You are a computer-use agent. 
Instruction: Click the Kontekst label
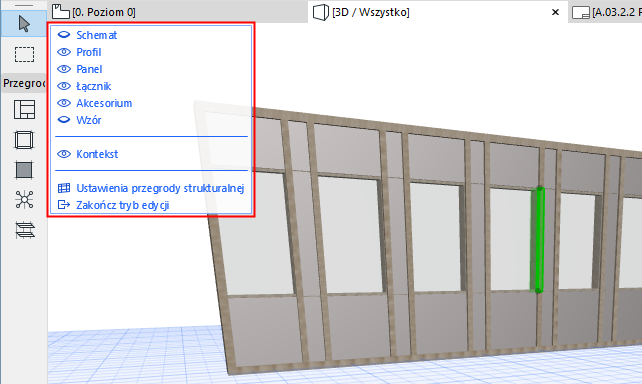coord(97,154)
